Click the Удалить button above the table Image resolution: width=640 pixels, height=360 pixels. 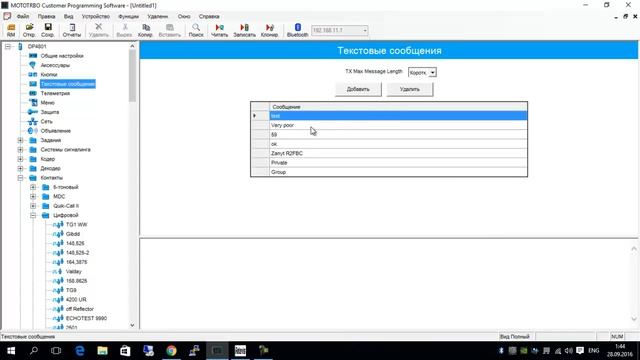tap(410, 89)
